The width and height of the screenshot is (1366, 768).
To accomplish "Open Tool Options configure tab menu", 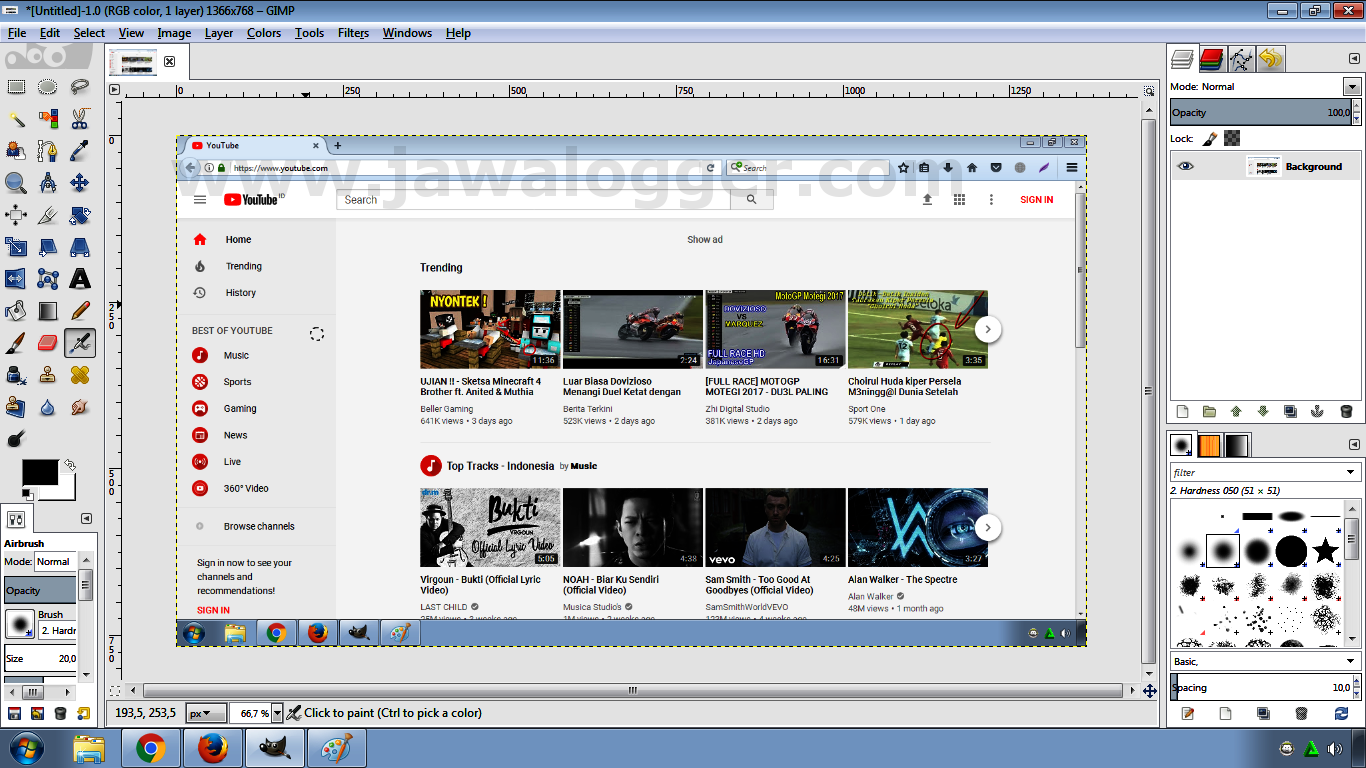I will point(86,518).
